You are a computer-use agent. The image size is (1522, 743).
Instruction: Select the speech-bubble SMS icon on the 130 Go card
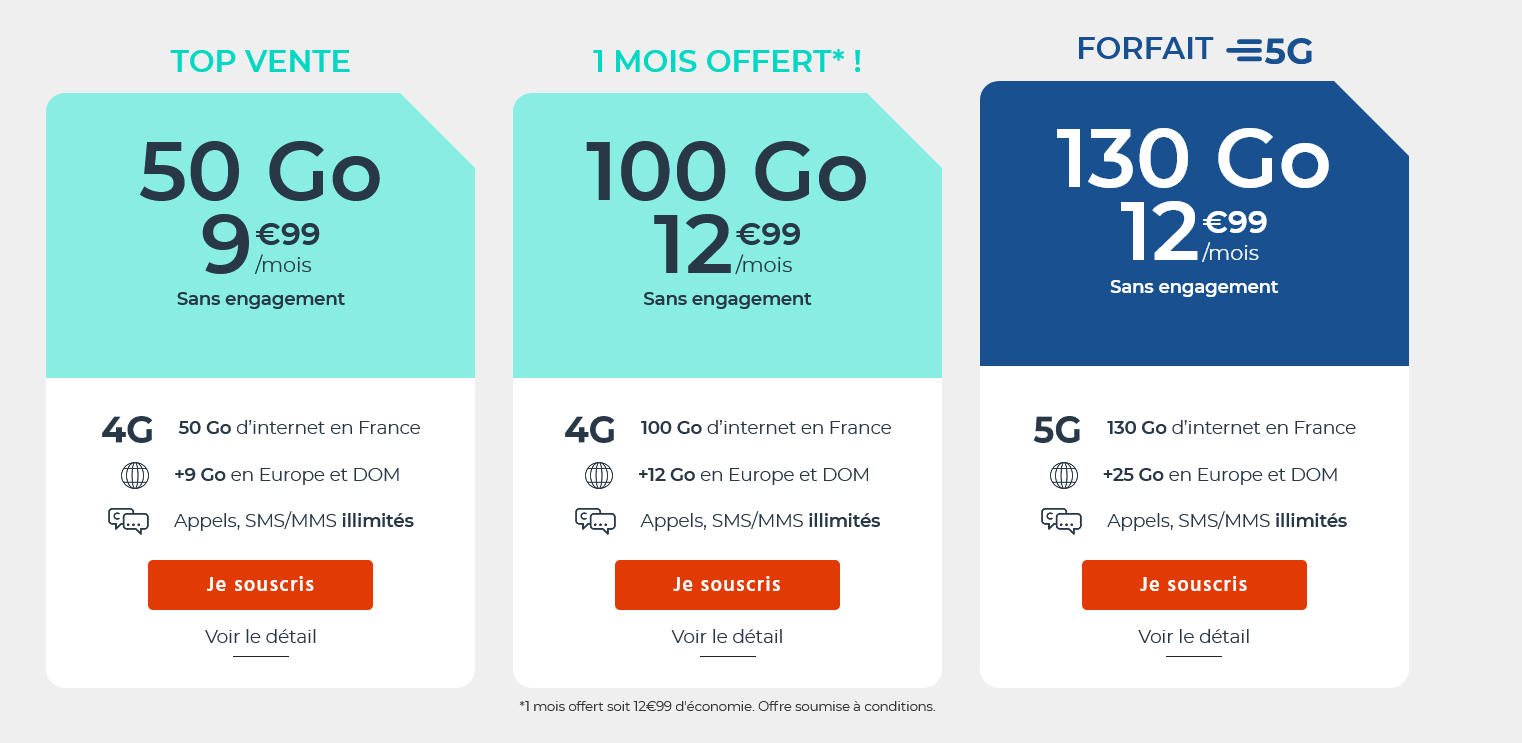1062,520
